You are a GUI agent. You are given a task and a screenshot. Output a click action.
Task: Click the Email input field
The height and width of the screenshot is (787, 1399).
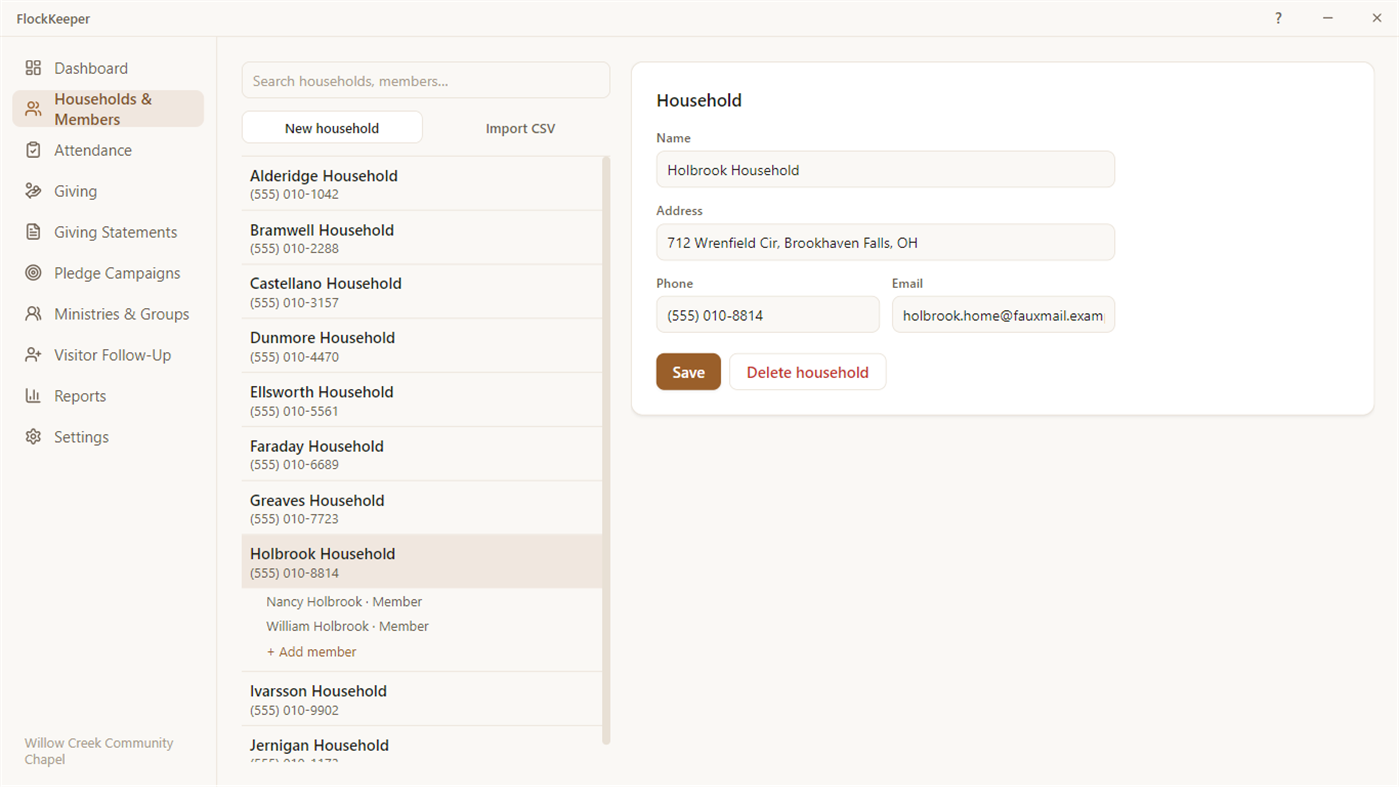1003,315
